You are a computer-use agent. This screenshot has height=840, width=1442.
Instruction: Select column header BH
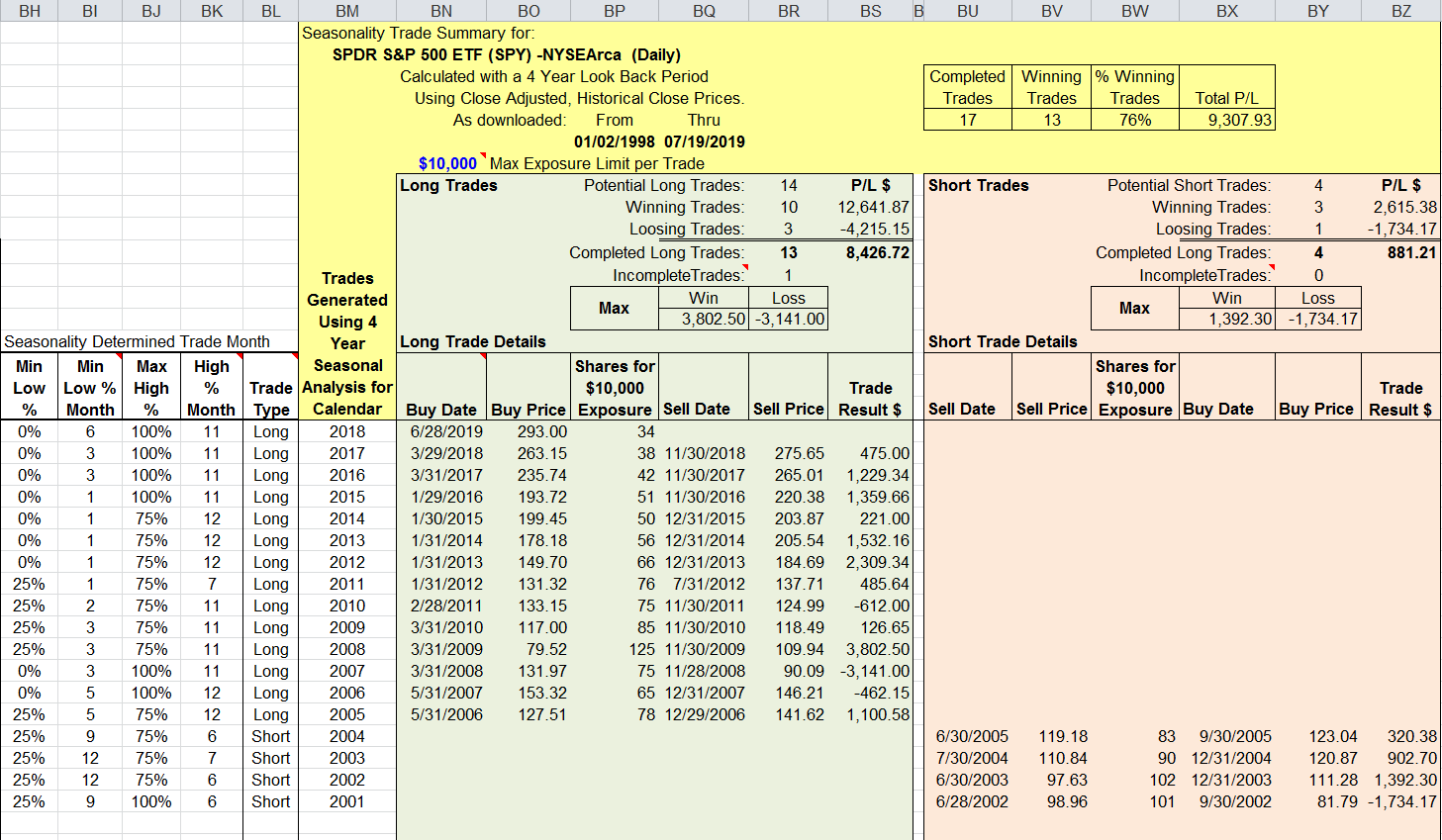click(30, 11)
